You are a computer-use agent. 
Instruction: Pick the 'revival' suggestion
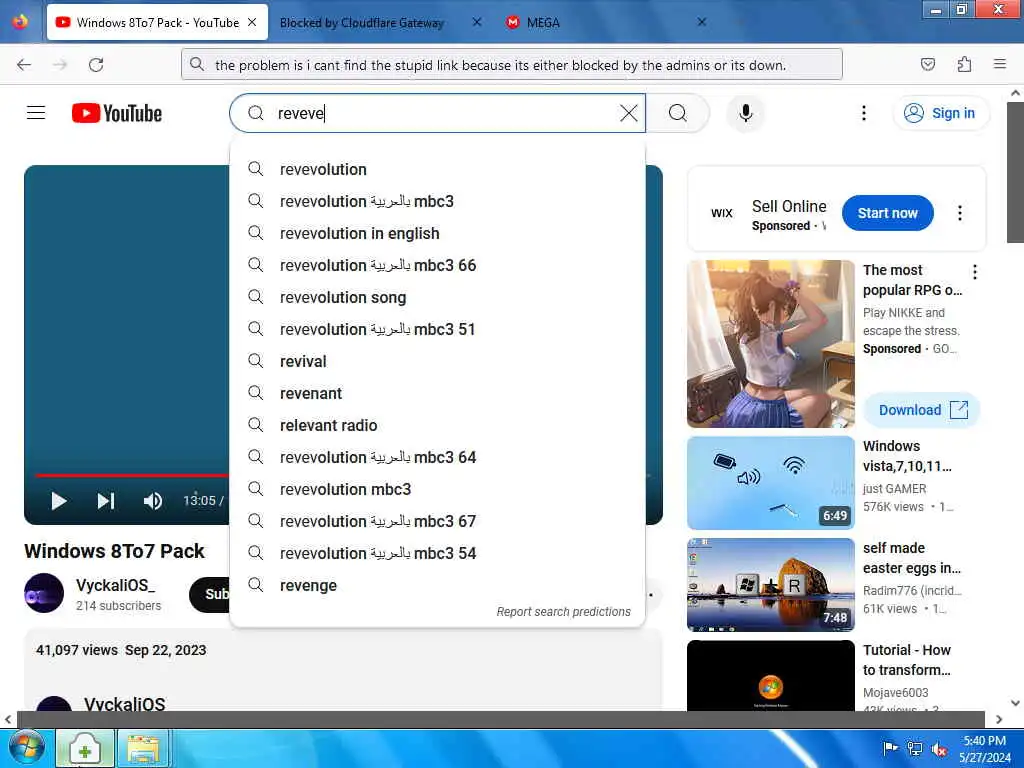438,361
